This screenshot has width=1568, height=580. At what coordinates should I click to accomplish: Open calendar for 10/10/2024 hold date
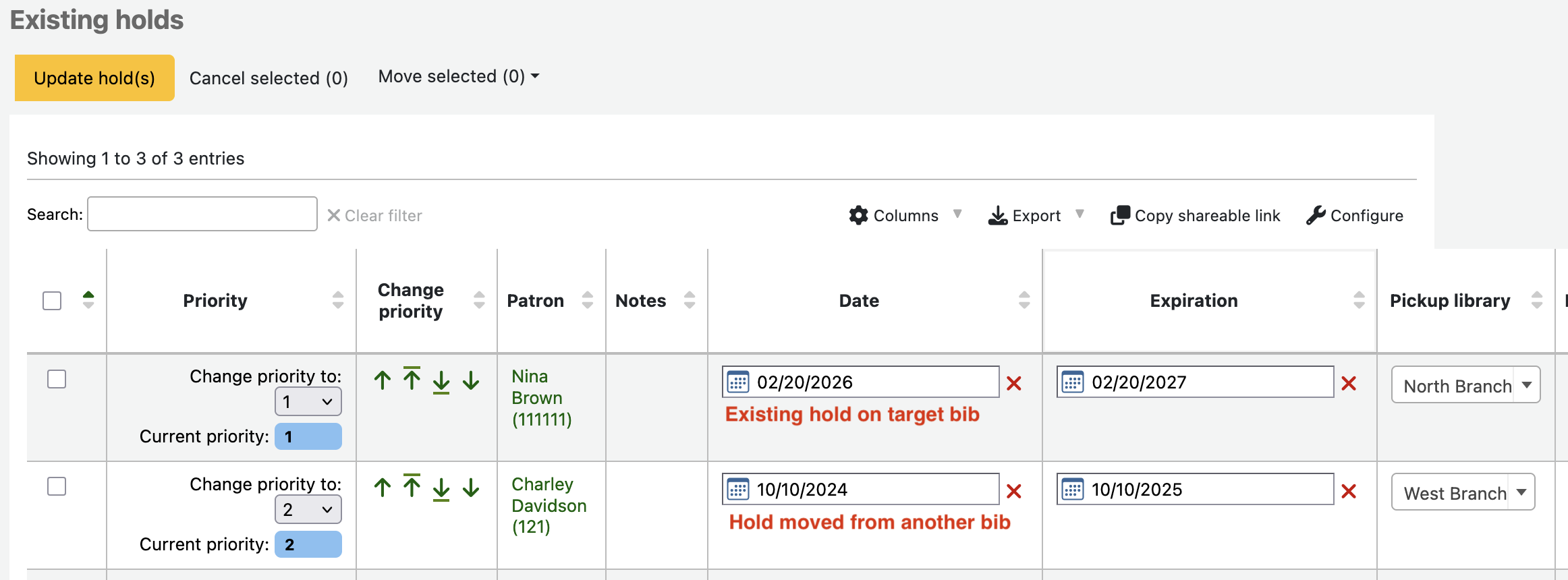(738, 490)
